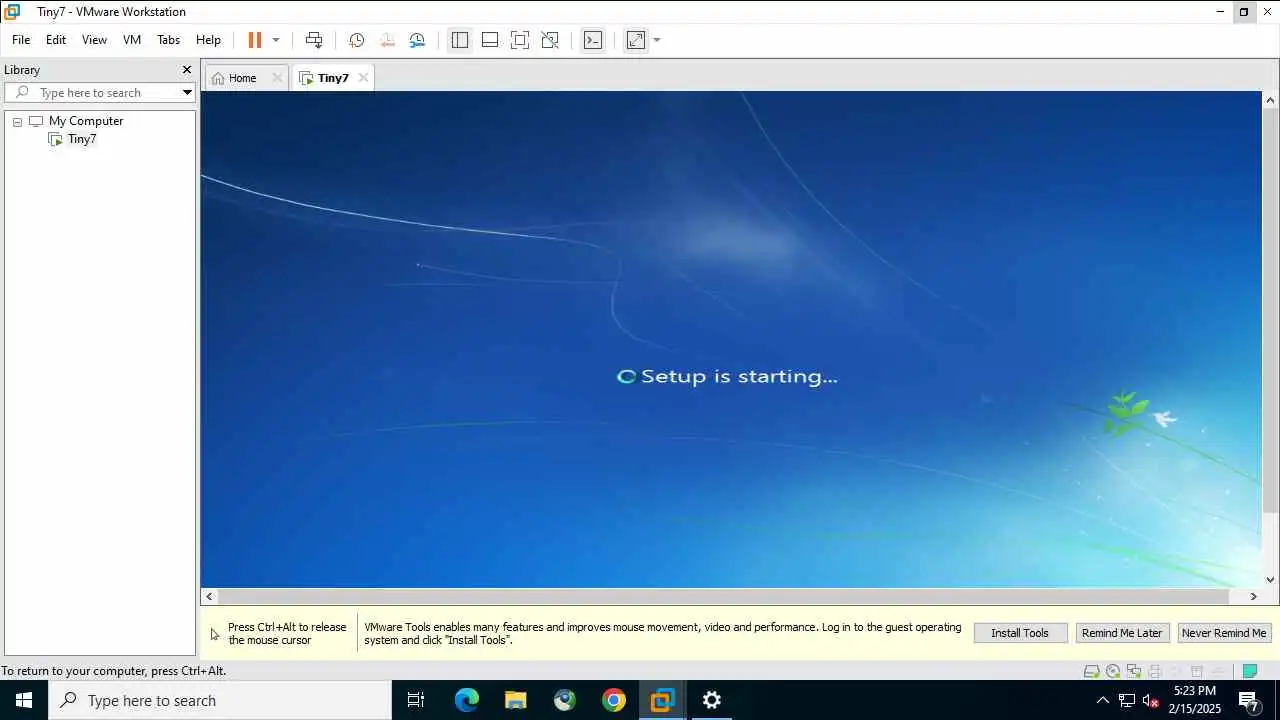
Task: Click the hard disk status icon
Action: click(x=1092, y=671)
